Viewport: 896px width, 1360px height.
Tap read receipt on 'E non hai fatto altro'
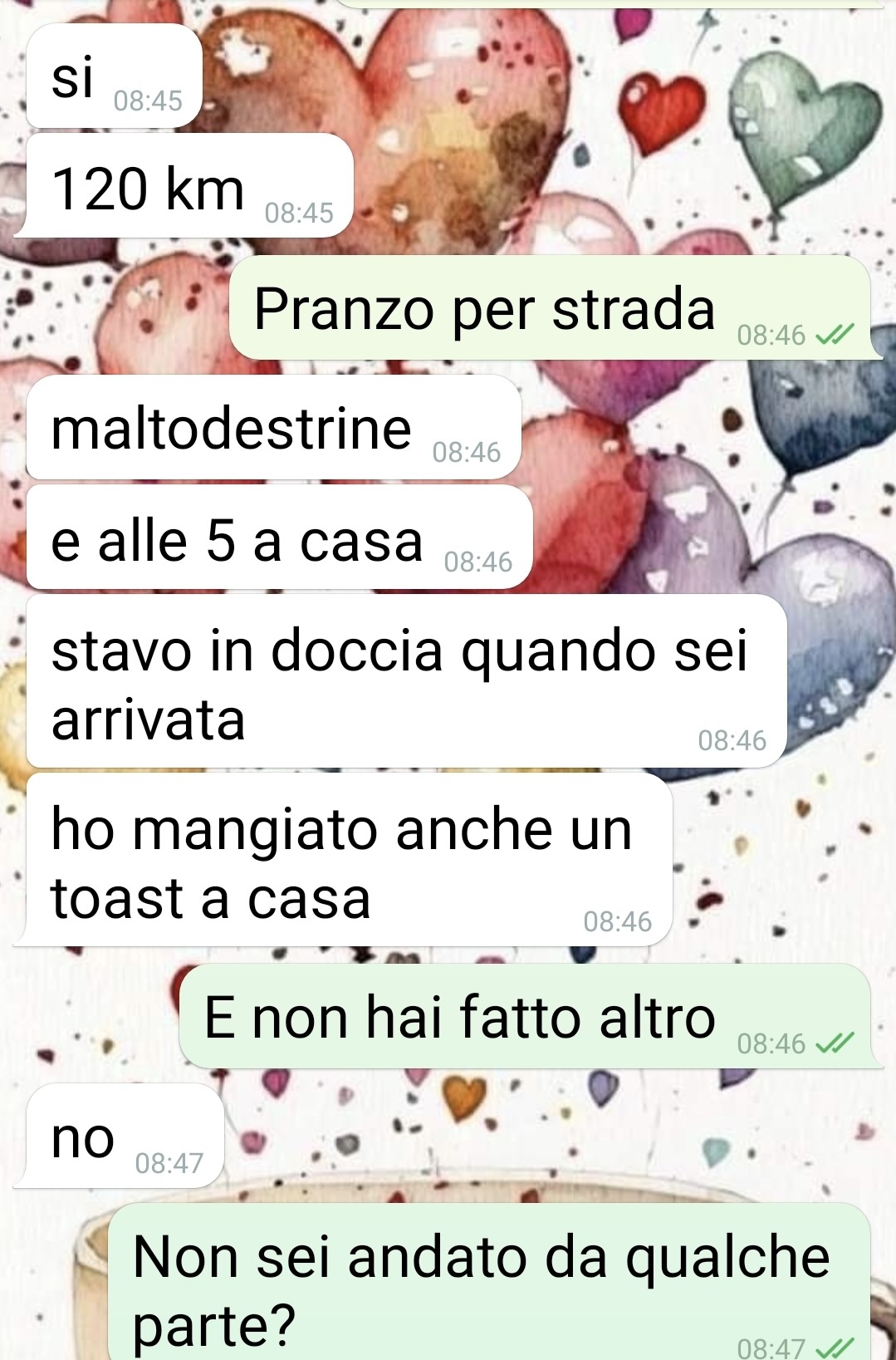coord(835,1043)
